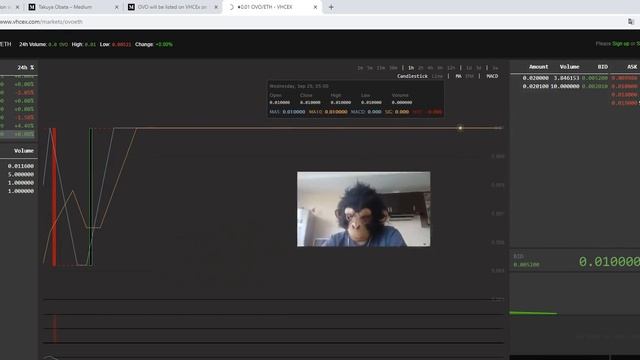Viewport: 640px width, 360px height.
Task: Close the Takuya Obata – Medium tab
Action: pyautogui.click(x=116, y=7)
